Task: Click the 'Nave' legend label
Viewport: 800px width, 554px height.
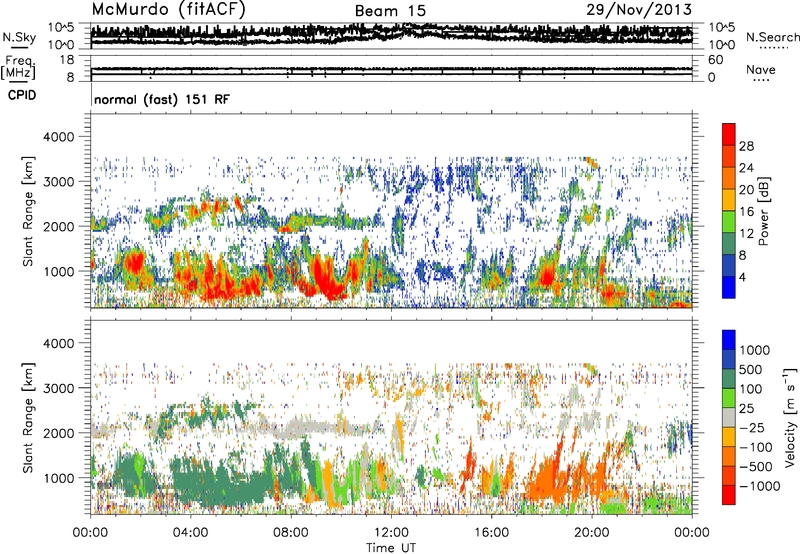Action: tap(761, 70)
